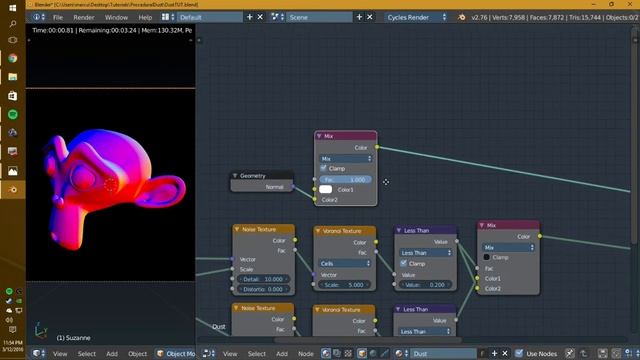The width and height of the screenshot is (640, 360).
Task: Click the scene browse icon in the header
Action: coord(277,17)
